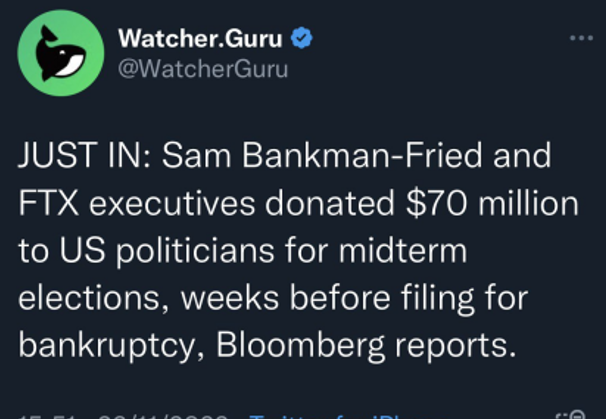606x419 pixels.
Task: Click the tweet timestamp at the bottom
Action: tap(123, 417)
